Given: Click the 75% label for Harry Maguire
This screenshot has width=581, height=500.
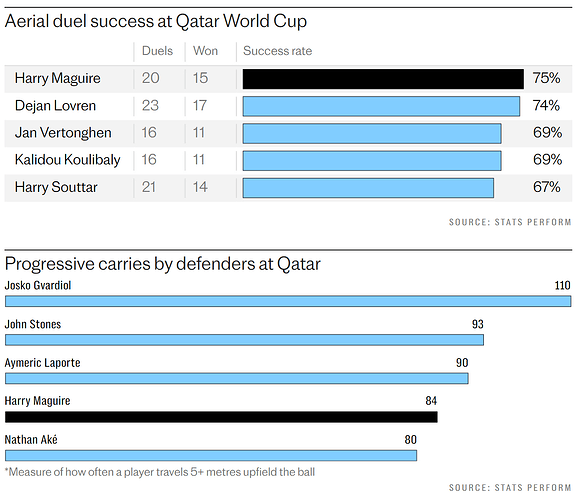Looking at the screenshot, I should pyautogui.click(x=546, y=78).
